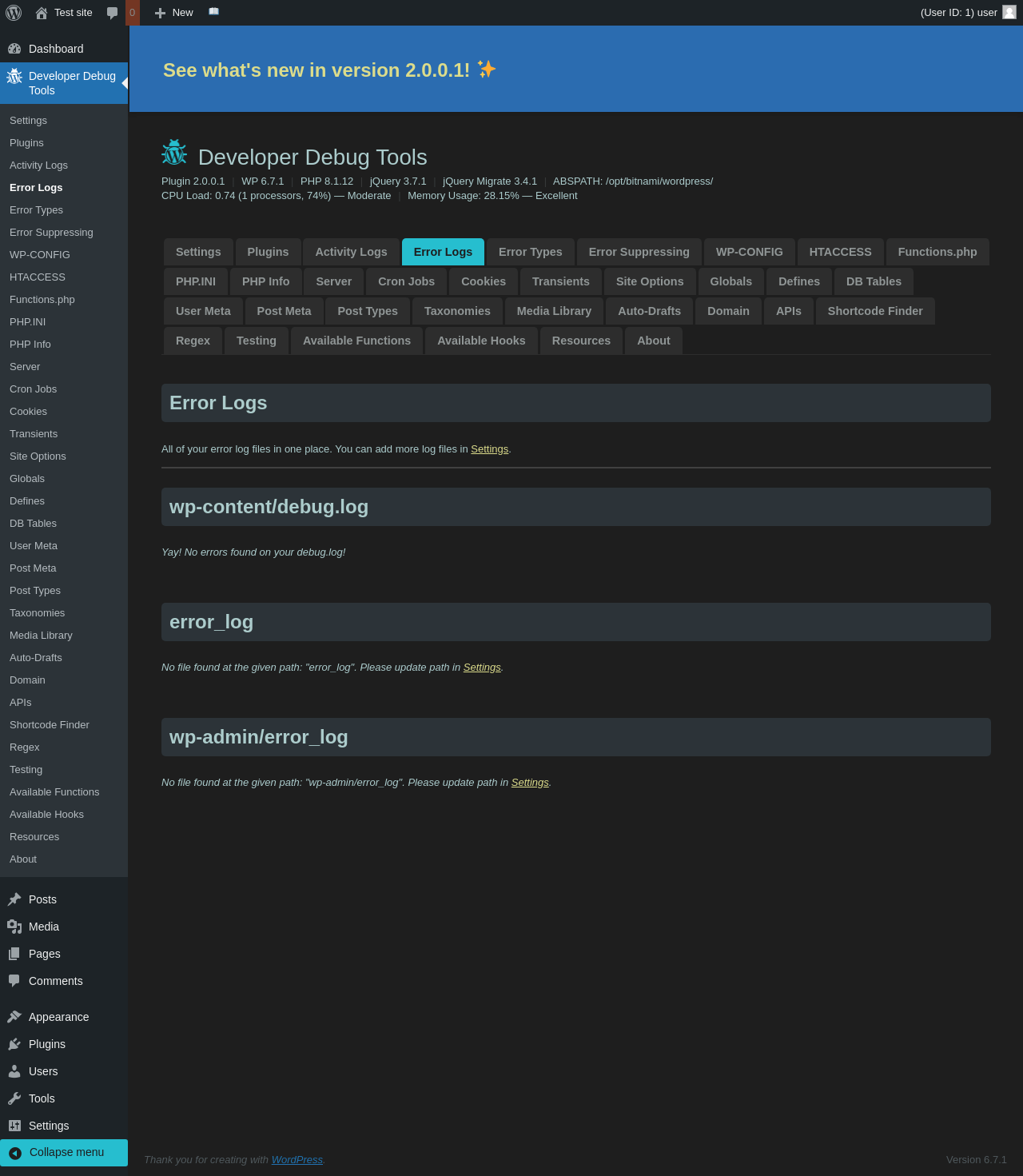Viewport: 1023px width, 1176px height.
Task: Follow the Settings link under error_log section
Action: tap(482, 668)
